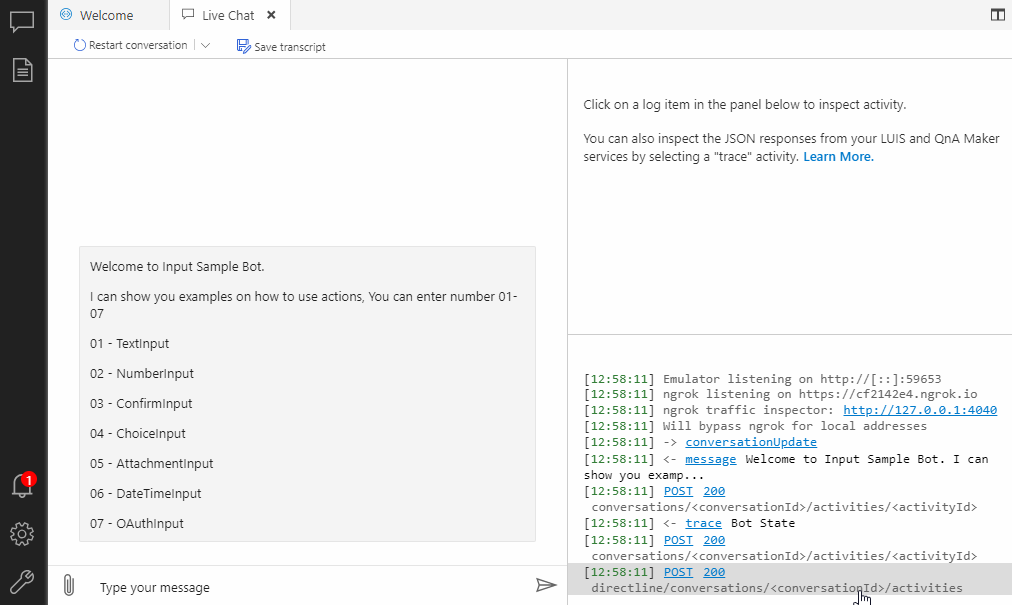Open the Learn More link
Viewport: 1012px width, 605px height.
[838, 157]
